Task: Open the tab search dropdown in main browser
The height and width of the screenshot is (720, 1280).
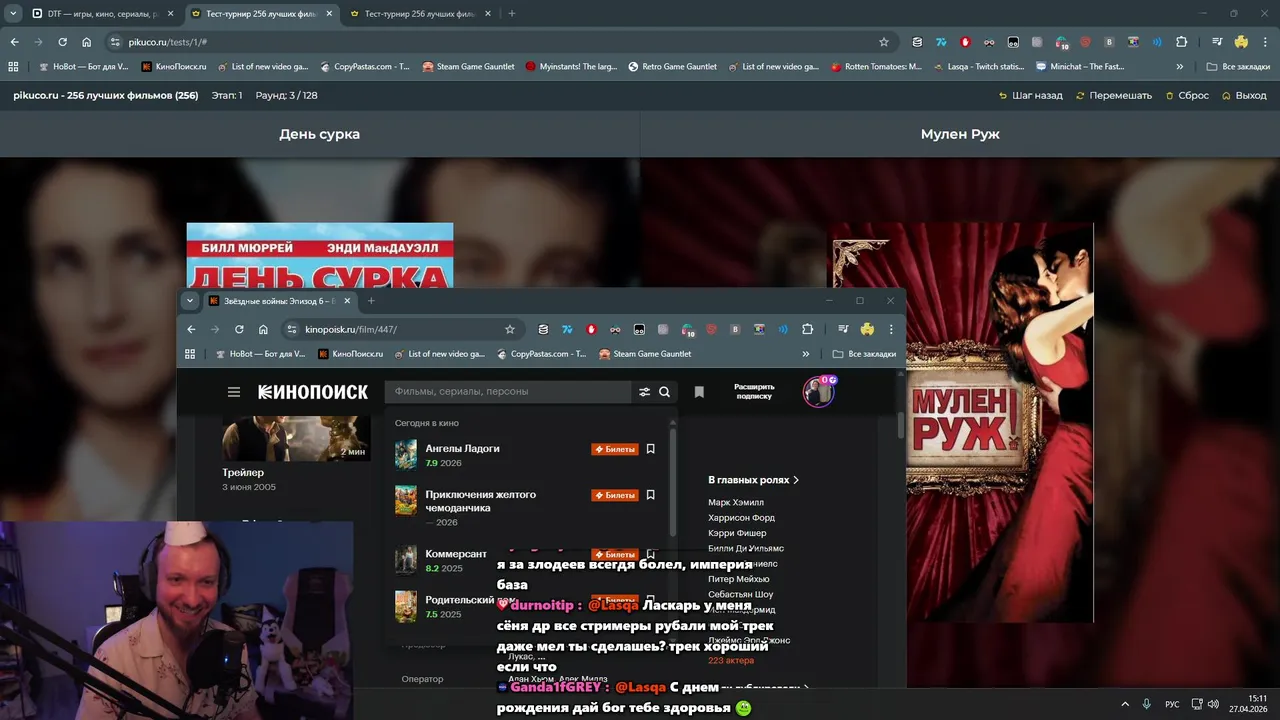Action: coord(13,14)
